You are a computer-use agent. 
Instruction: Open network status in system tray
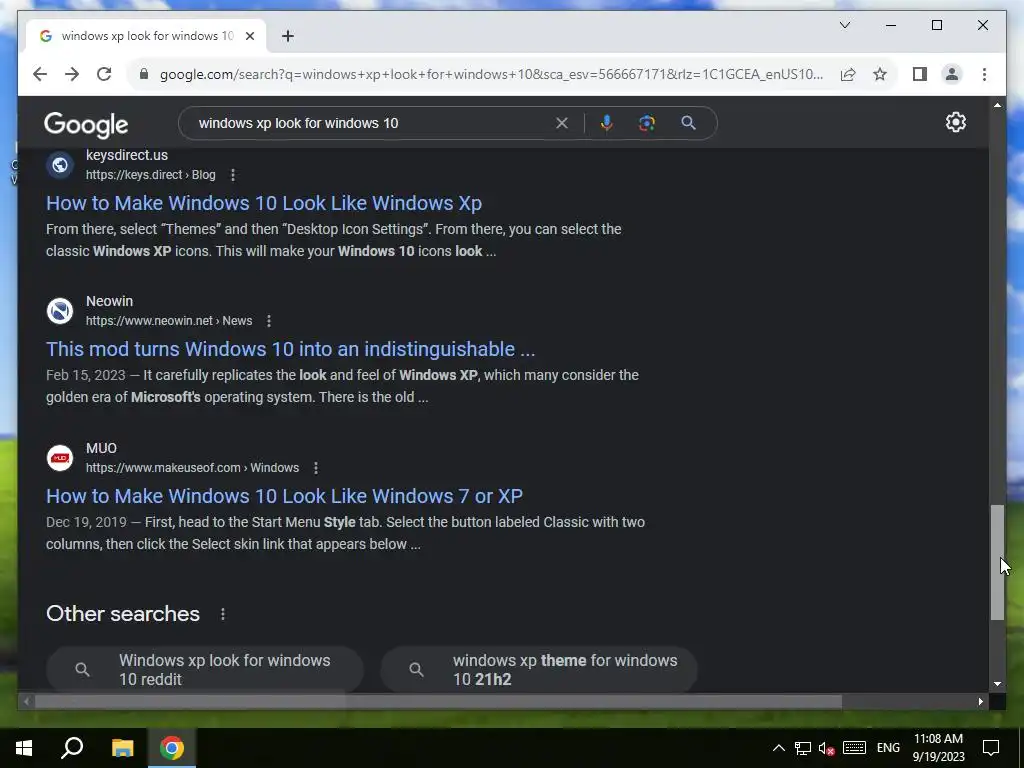click(x=803, y=748)
